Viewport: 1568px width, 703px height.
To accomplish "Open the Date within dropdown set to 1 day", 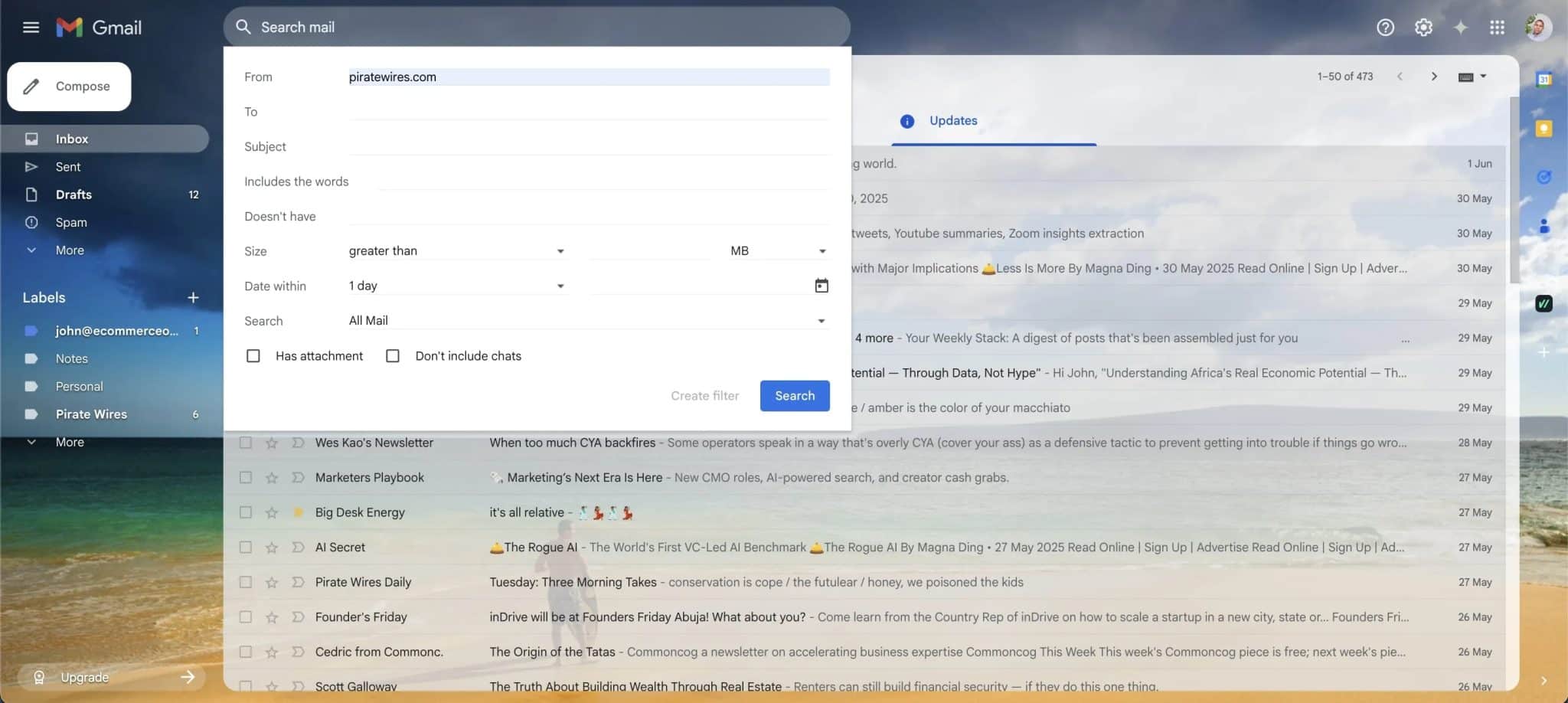I will pos(457,285).
